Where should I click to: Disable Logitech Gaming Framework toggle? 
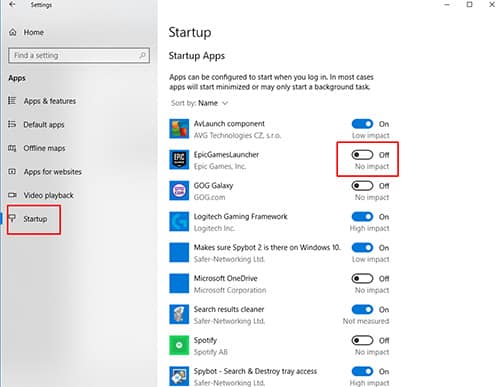pyautogui.click(x=362, y=217)
